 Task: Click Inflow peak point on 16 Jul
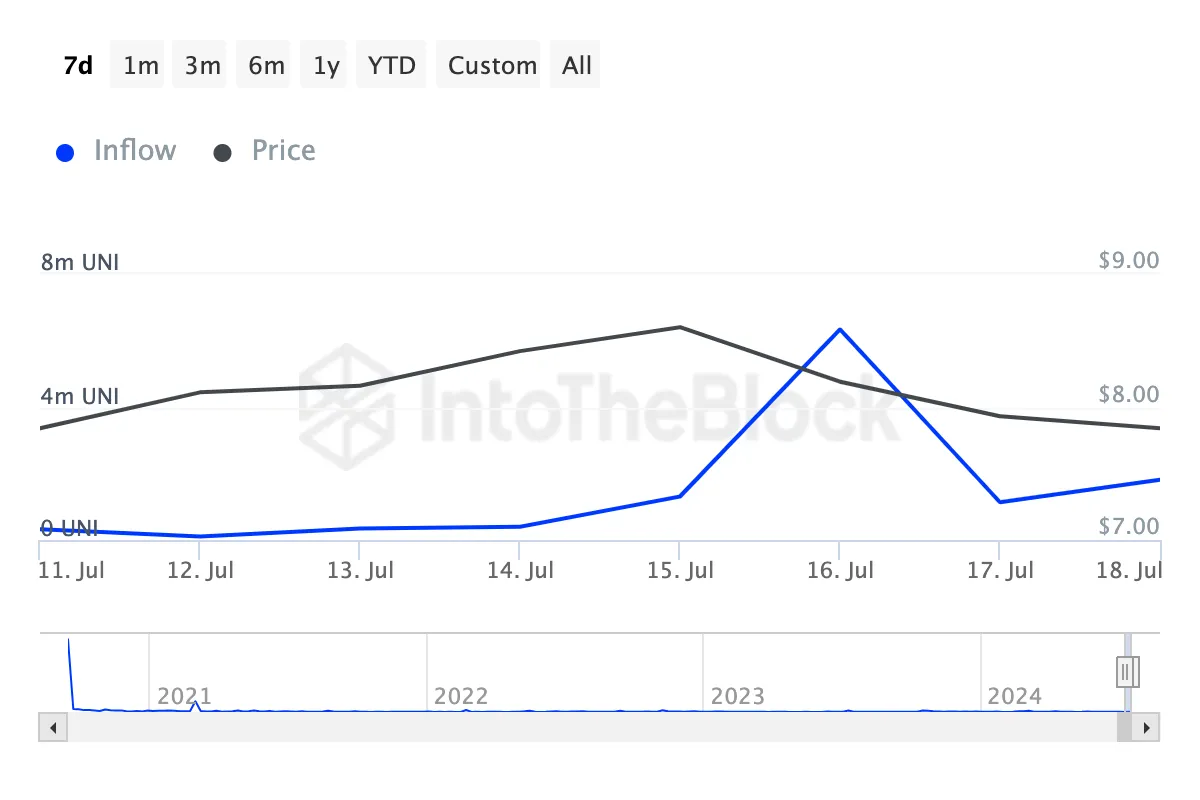click(840, 329)
